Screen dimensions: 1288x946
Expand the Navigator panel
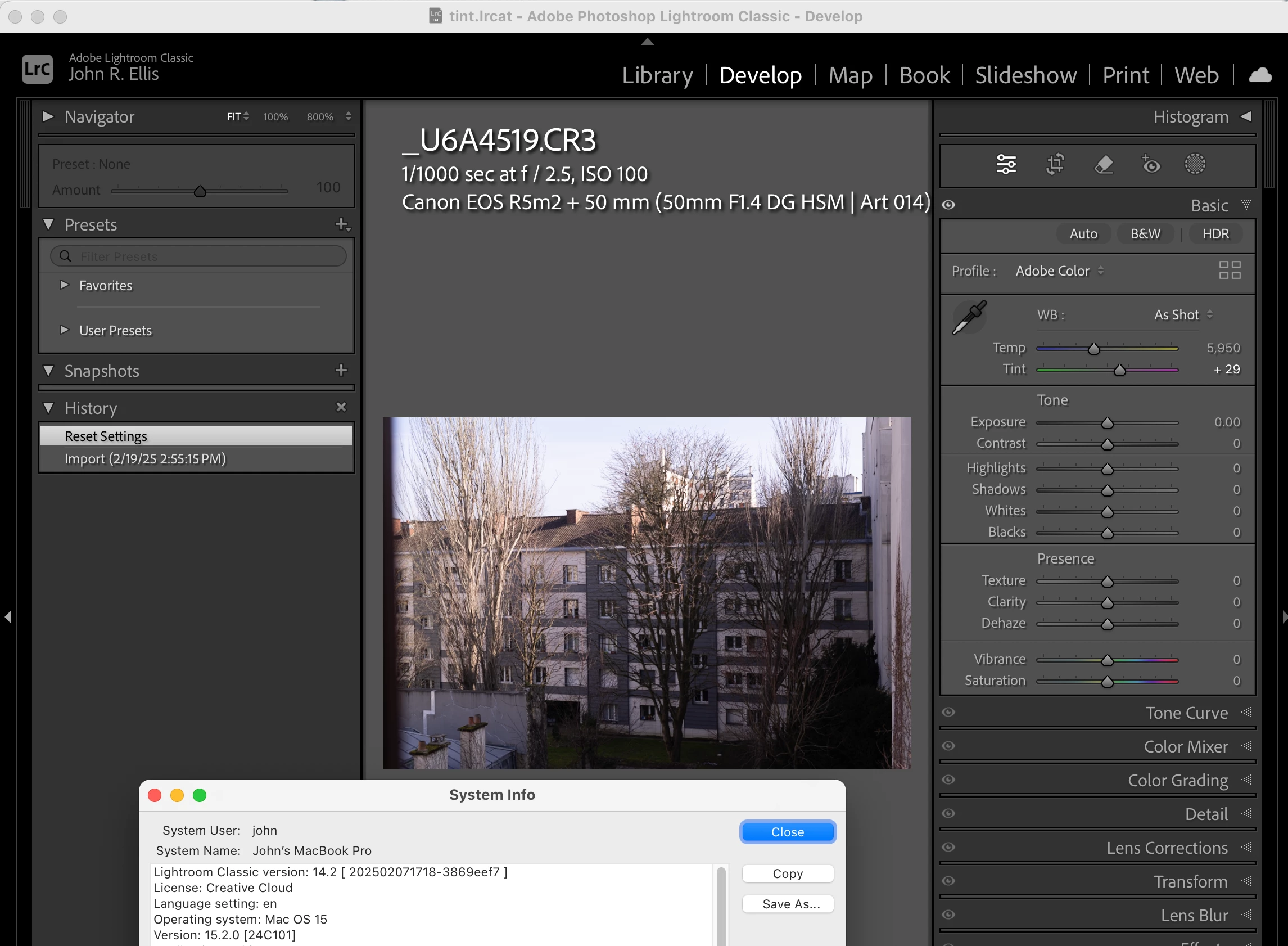48,117
